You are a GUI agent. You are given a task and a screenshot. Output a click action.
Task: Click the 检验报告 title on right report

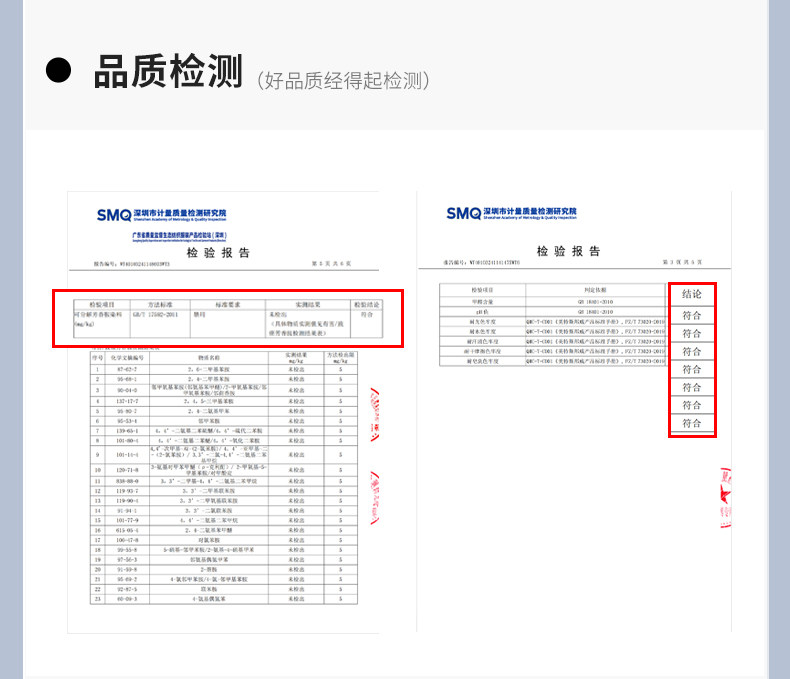point(569,251)
